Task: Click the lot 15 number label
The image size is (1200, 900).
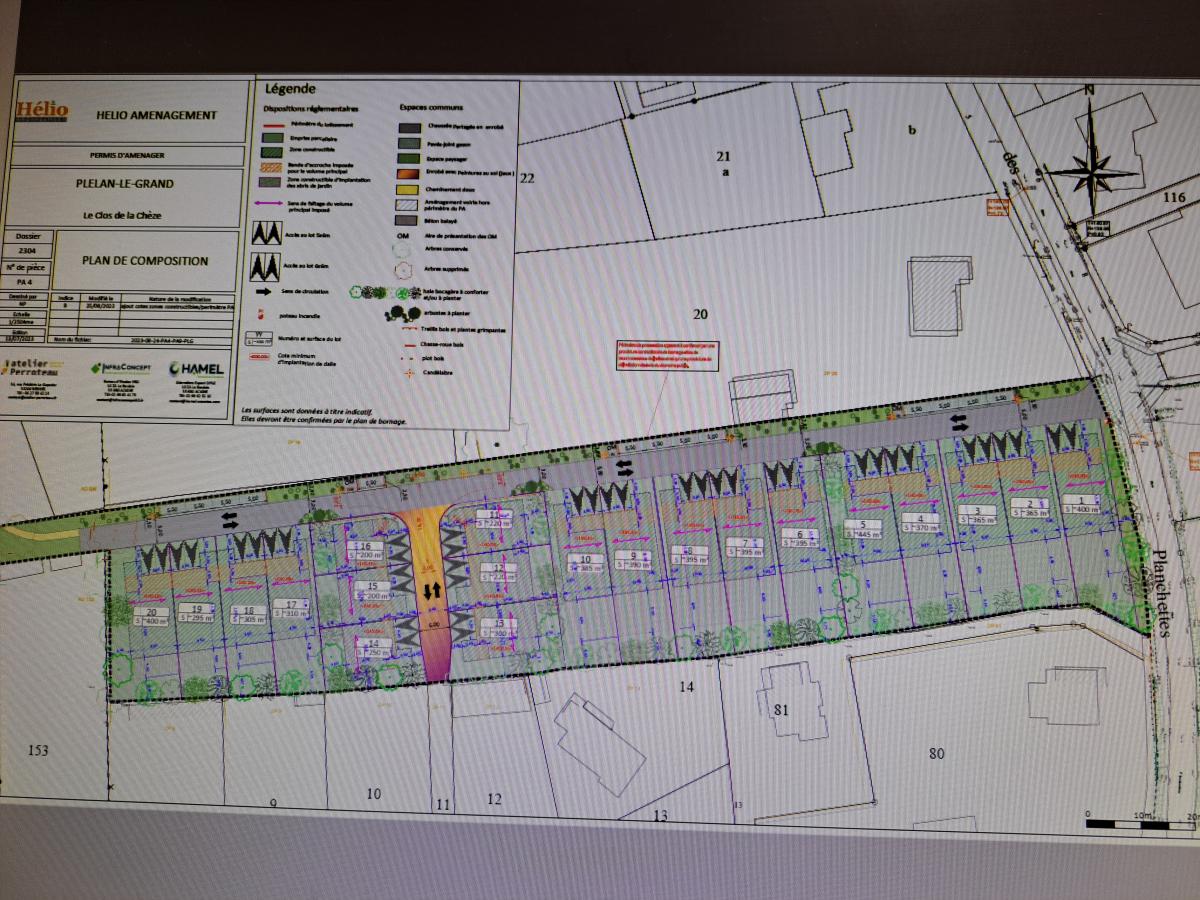Action: pyautogui.click(x=372, y=587)
